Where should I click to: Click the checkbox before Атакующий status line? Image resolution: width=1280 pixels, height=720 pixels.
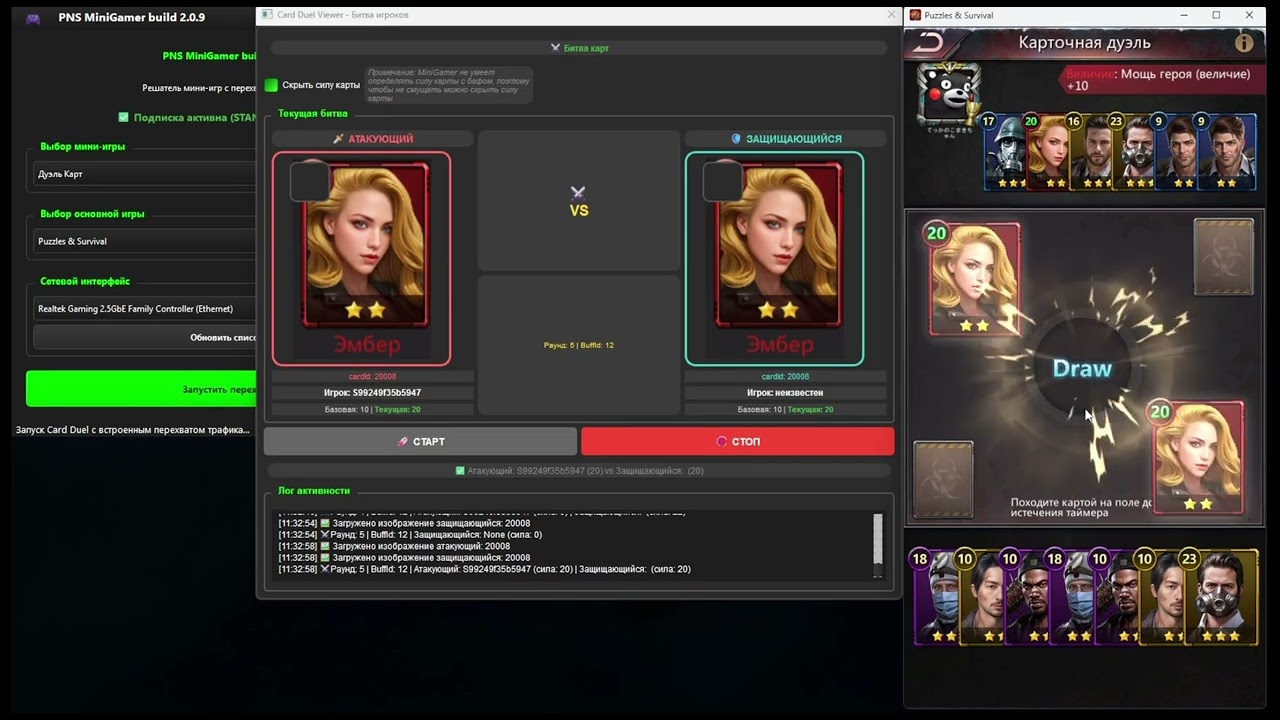coord(460,470)
